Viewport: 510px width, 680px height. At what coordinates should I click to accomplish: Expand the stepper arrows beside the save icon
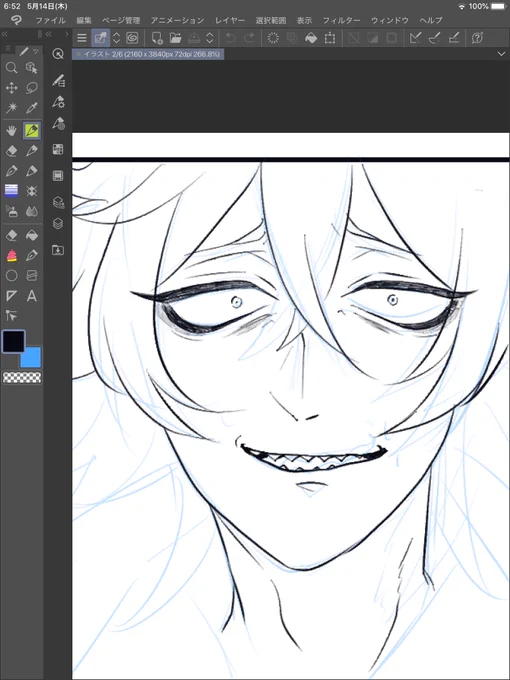[209, 38]
